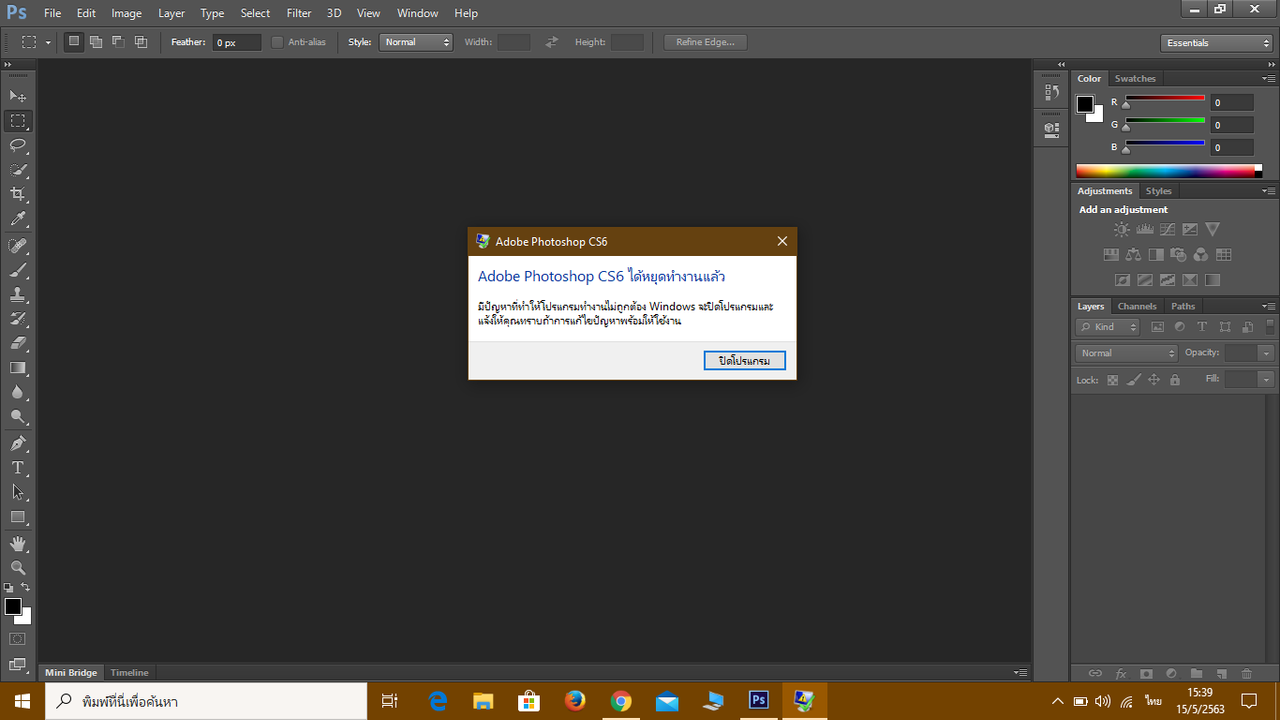Viewport: 1280px width, 720px height.
Task: Click the Curves adjustment icon
Action: (x=1167, y=230)
